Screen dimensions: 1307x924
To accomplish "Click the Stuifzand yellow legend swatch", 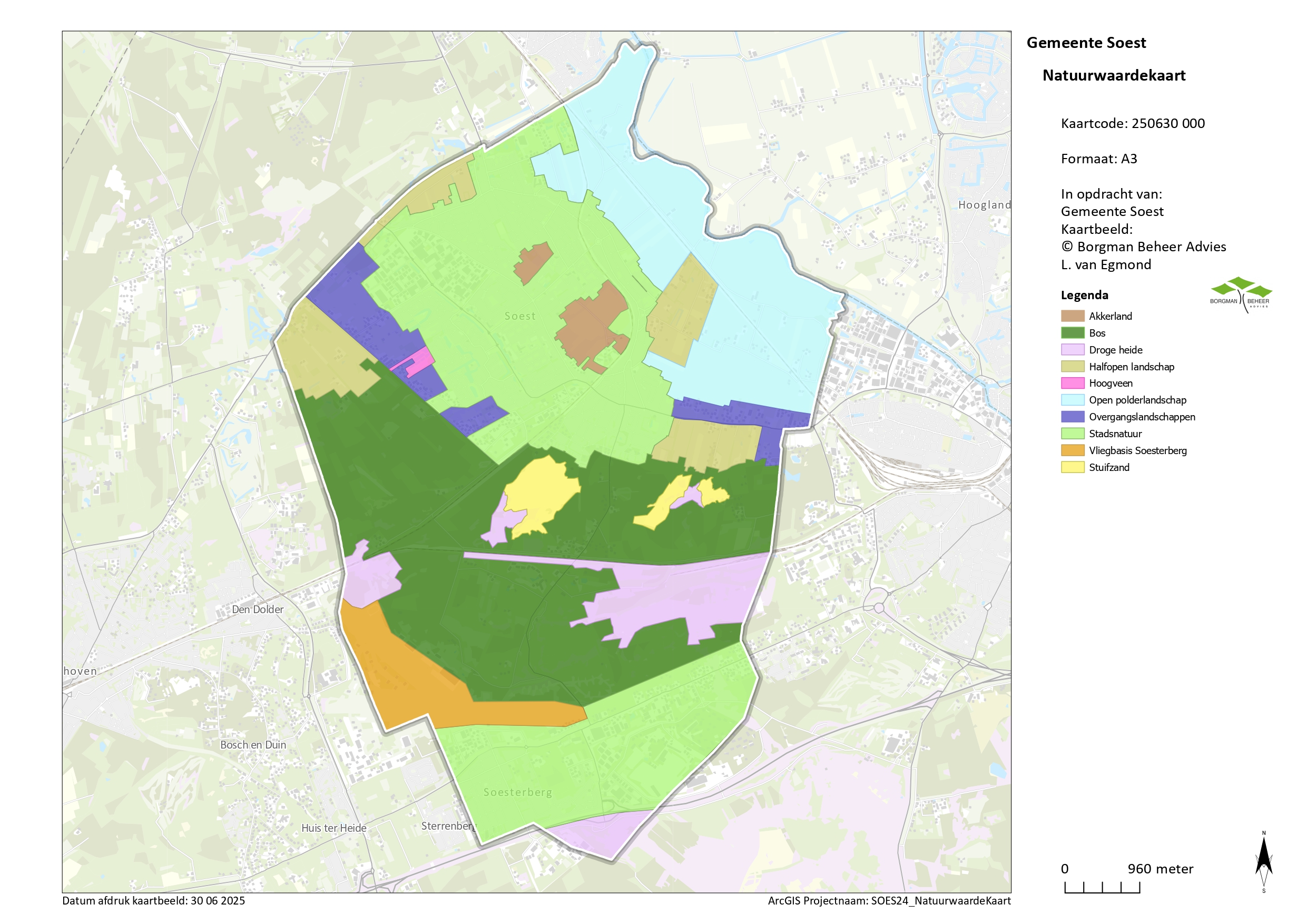I will pyautogui.click(x=1072, y=467).
